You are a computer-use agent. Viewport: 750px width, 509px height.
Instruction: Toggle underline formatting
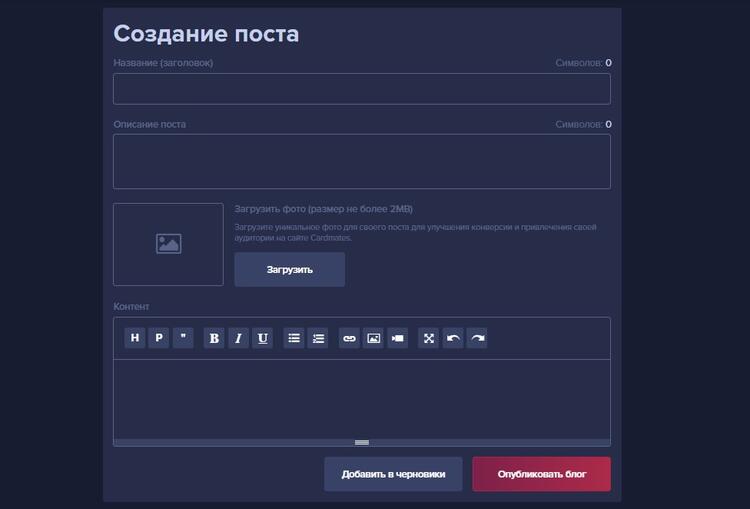(262, 338)
